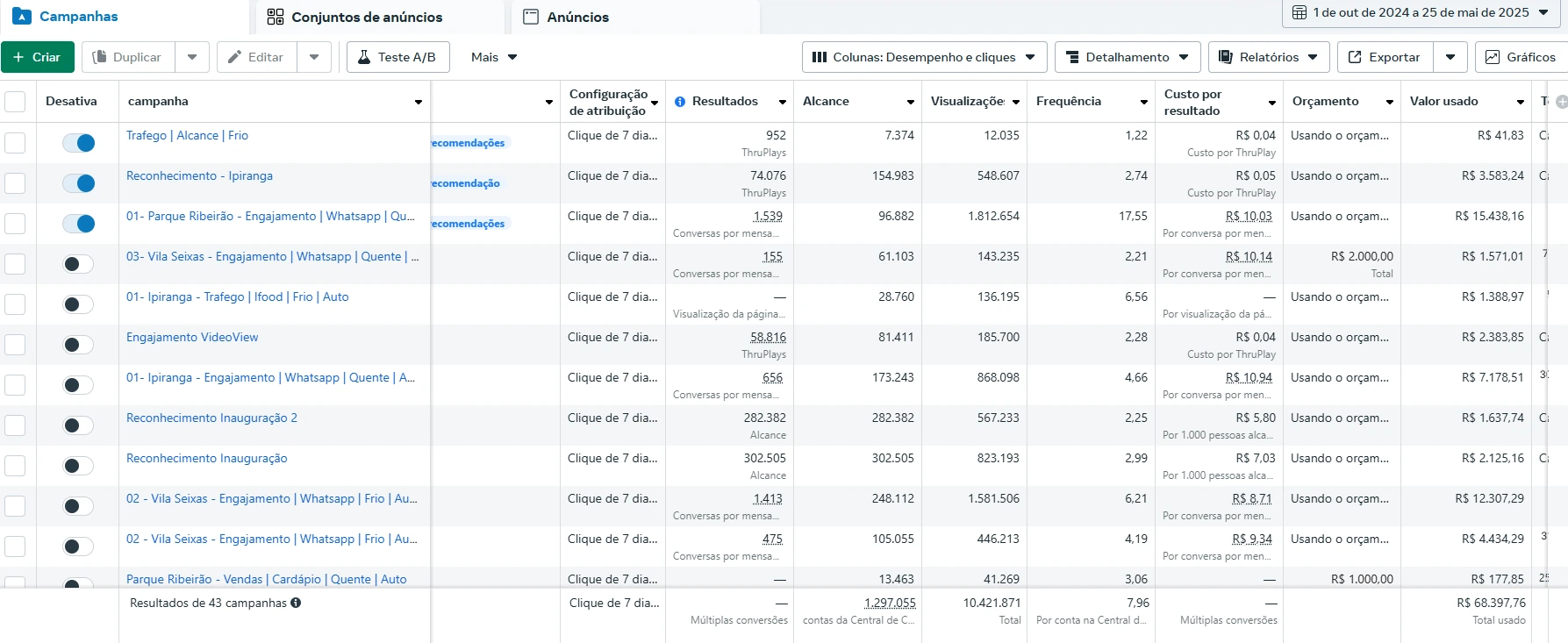Click the R$ 2.000,00 budget for Vila Seixas
Screen dimensions: 1568x643
1362,256
